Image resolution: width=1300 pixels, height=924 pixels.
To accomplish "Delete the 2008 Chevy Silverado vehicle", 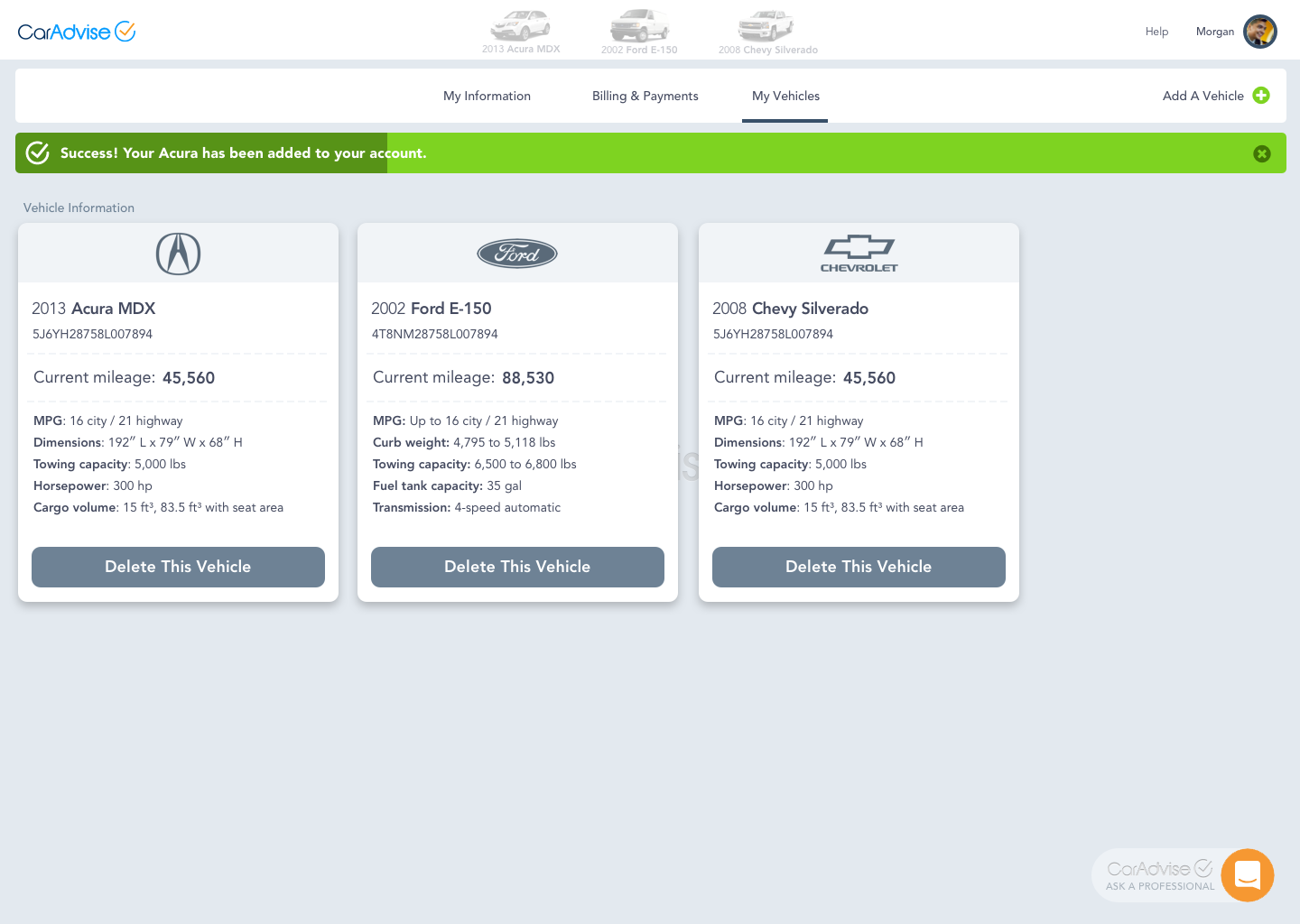I will pos(859,567).
